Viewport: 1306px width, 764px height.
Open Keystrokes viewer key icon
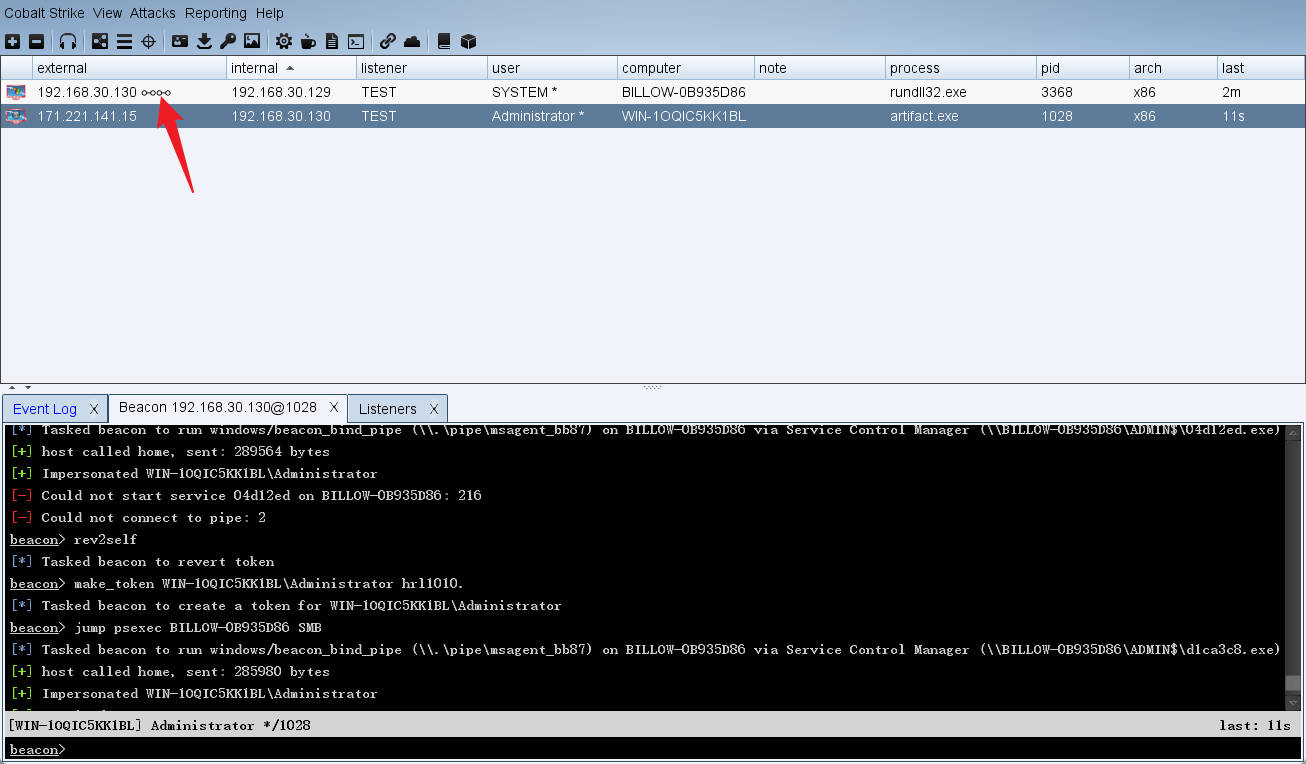[228, 41]
